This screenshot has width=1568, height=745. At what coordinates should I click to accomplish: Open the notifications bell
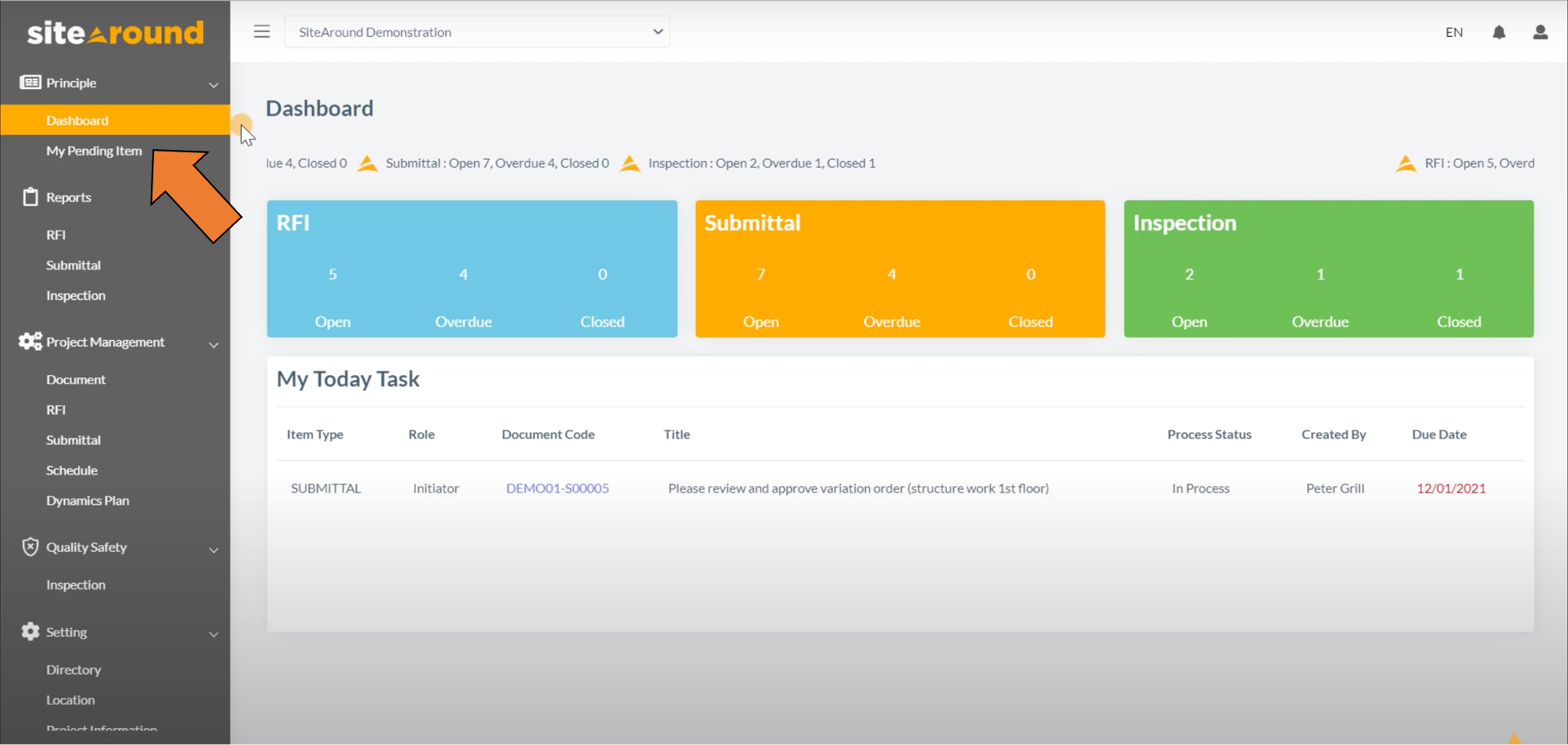pos(1498,32)
